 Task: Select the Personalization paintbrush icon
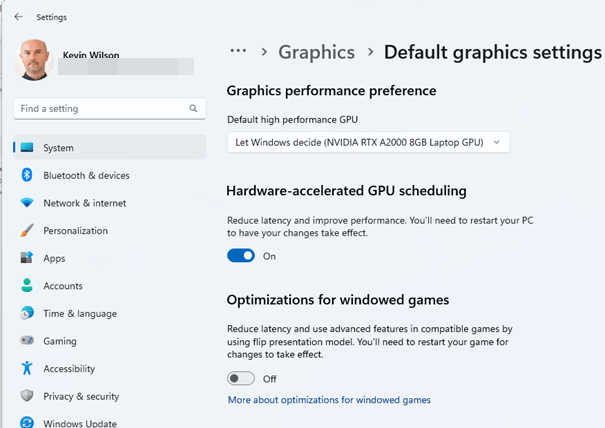point(27,231)
